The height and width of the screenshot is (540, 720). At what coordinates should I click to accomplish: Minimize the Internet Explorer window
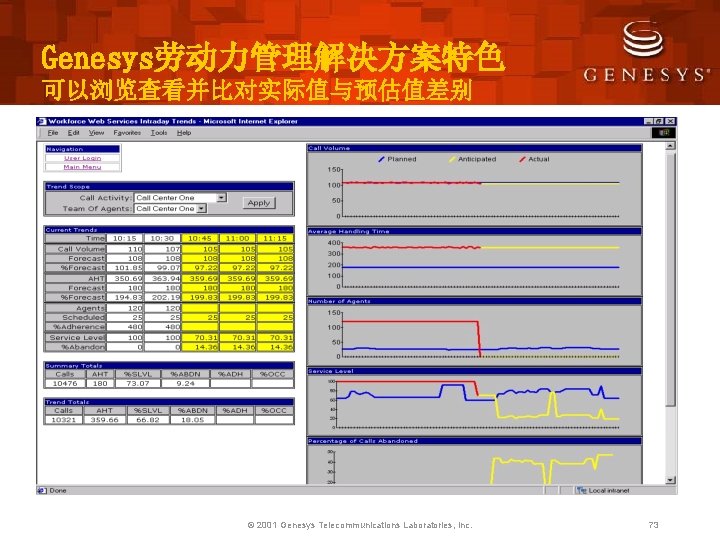[x=648, y=121]
